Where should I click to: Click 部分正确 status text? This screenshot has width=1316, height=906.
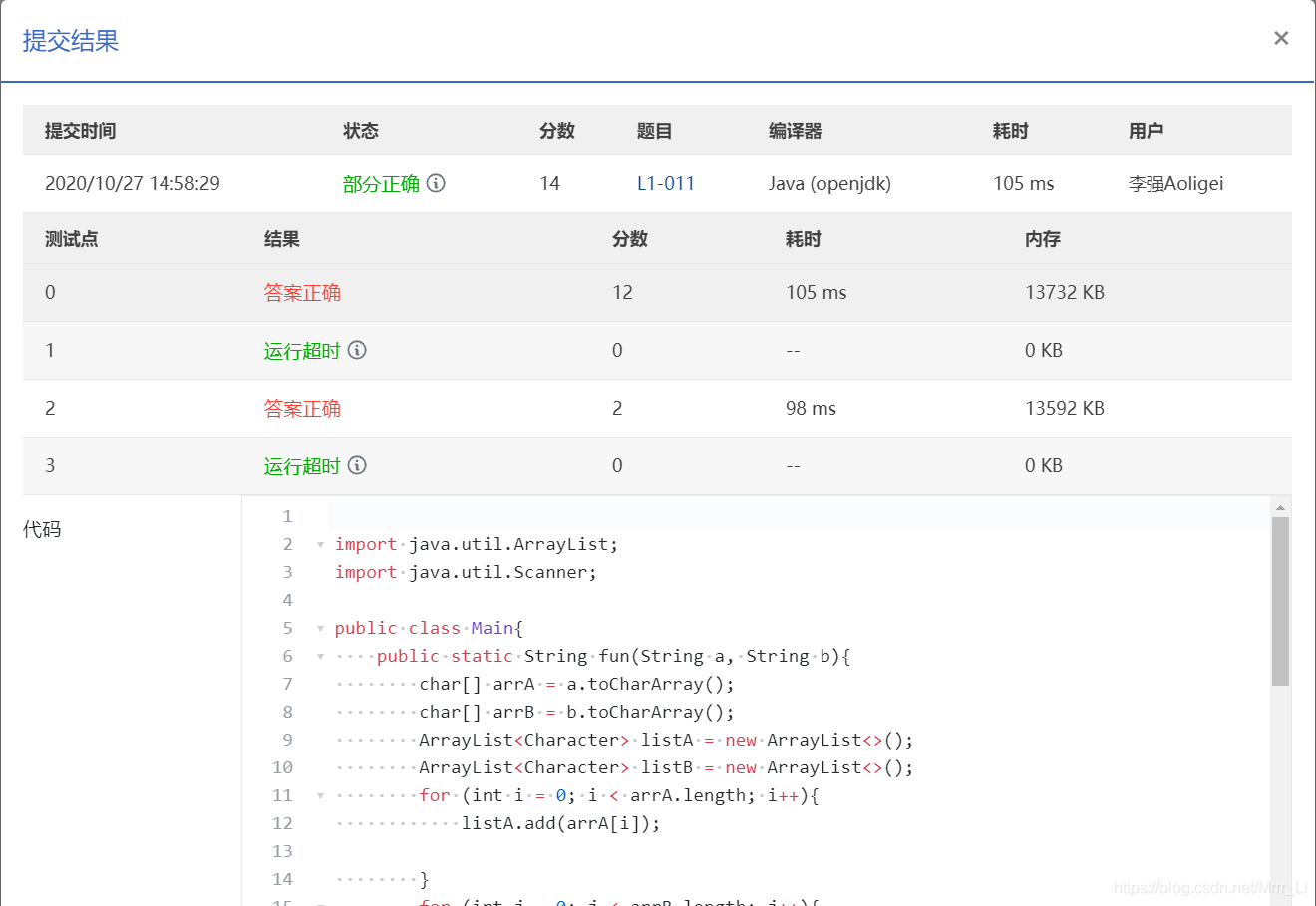tap(382, 184)
